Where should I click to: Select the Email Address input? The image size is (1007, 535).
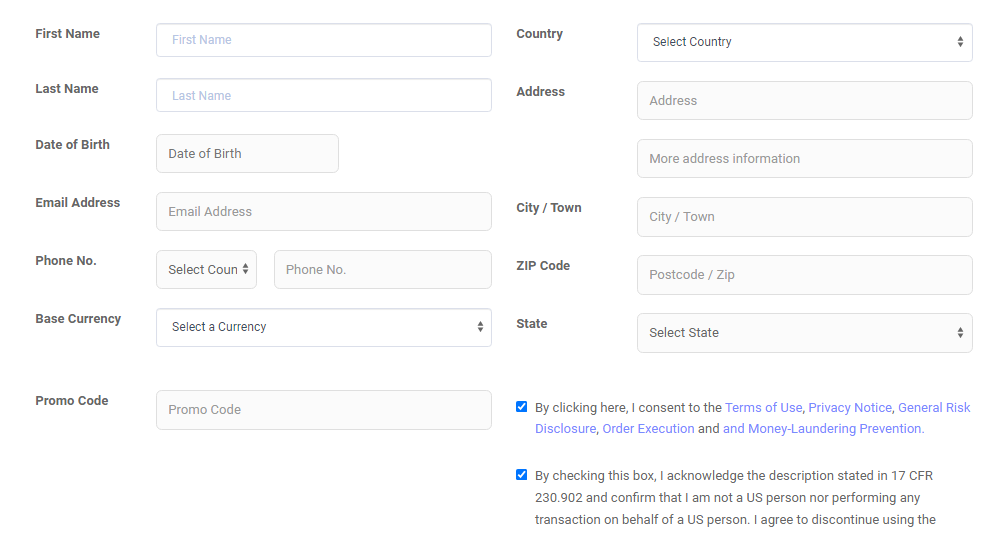coord(324,211)
